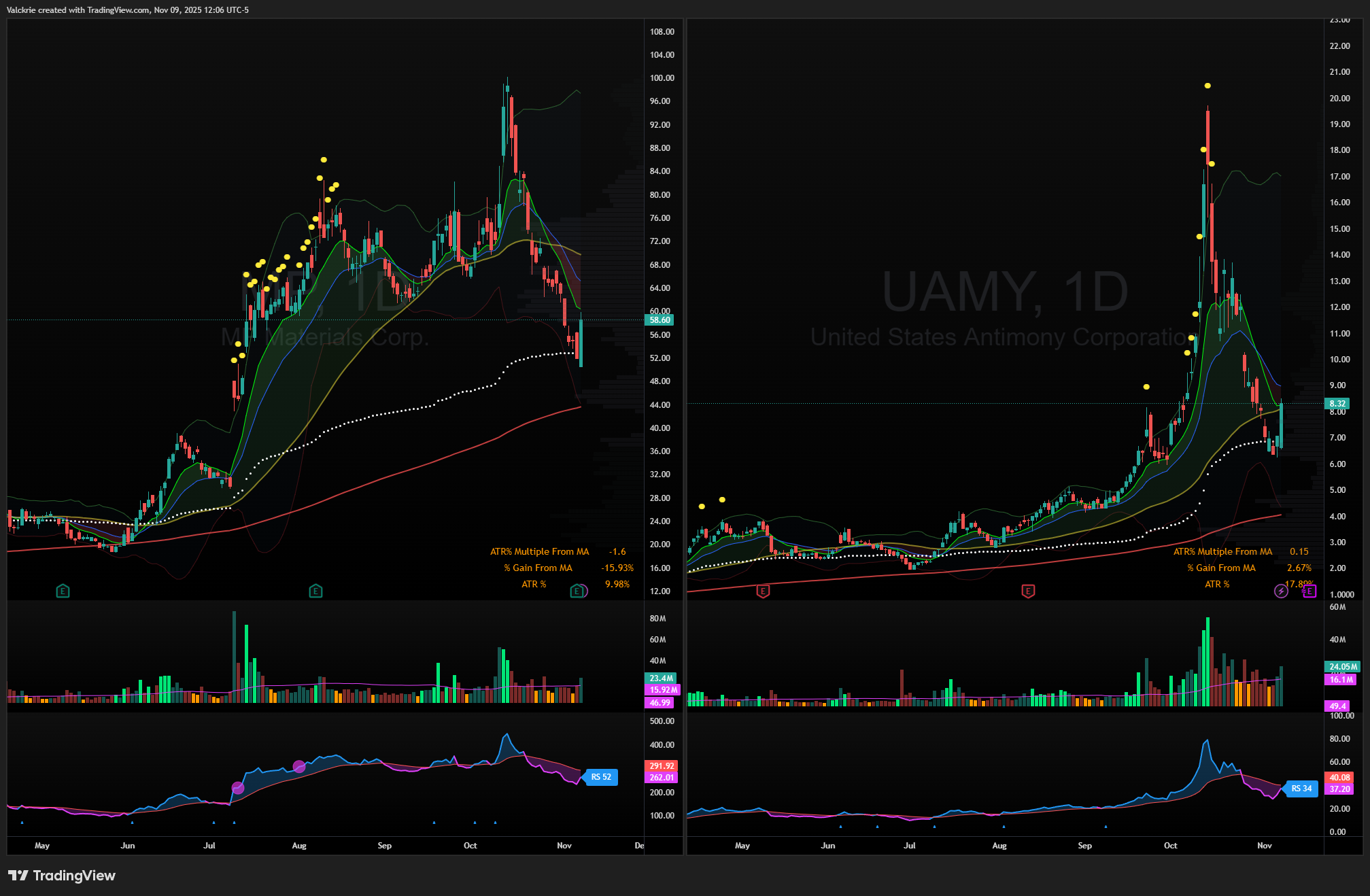This screenshot has width=1370, height=896.
Task: Open the early-August earnings marker on MP Materials chart
Action: coord(315,591)
